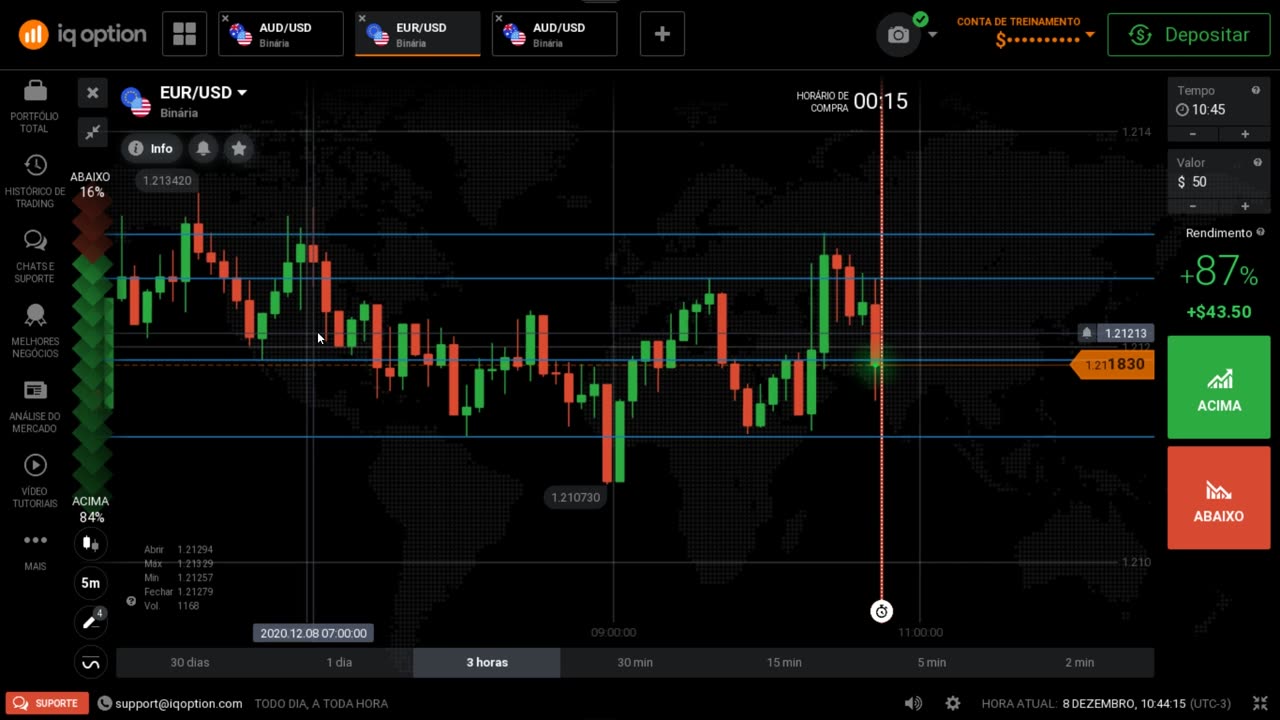Click the purchase time stopwatch marker
The image size is (1280, 720).
(x=881, y=611)
